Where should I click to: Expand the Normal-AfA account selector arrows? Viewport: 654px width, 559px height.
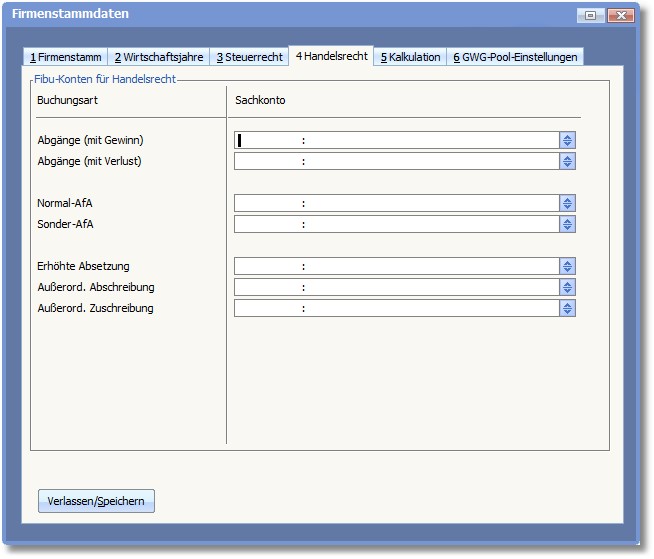click(x=568, y=204)
